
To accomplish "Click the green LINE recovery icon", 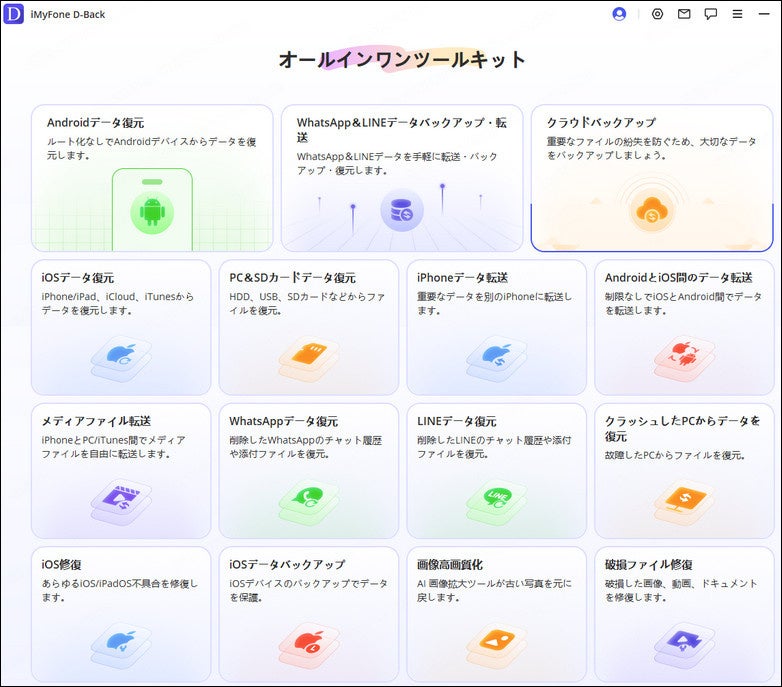I will [x=496, y=501].
